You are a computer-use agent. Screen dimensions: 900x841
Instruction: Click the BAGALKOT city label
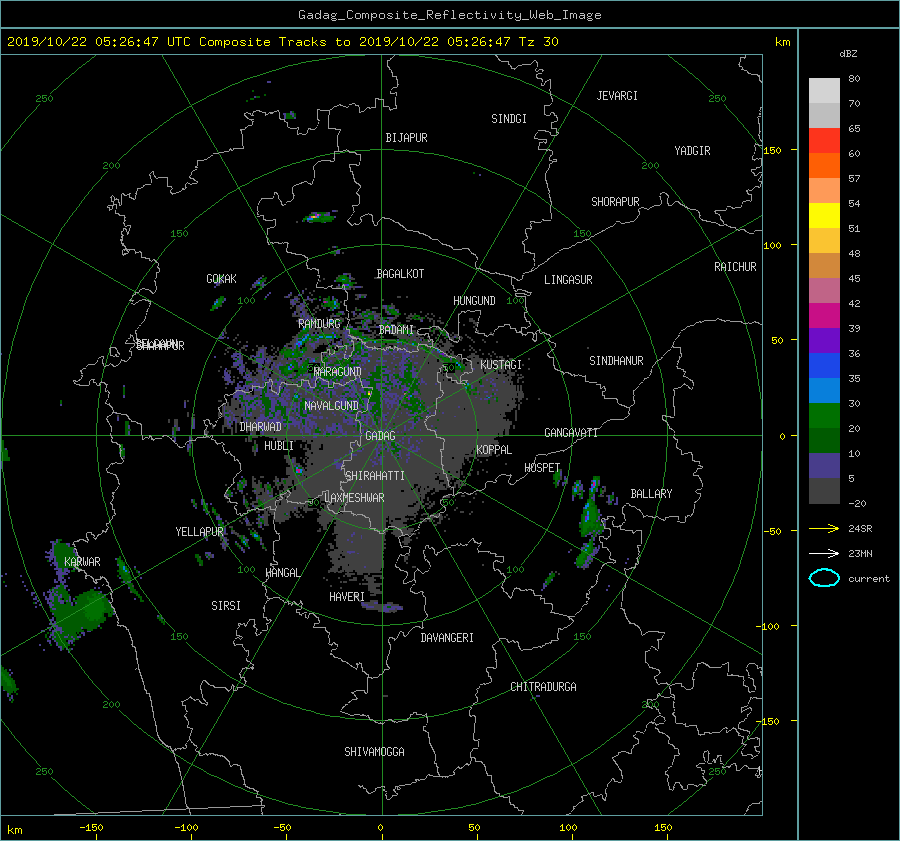(400, 274)
